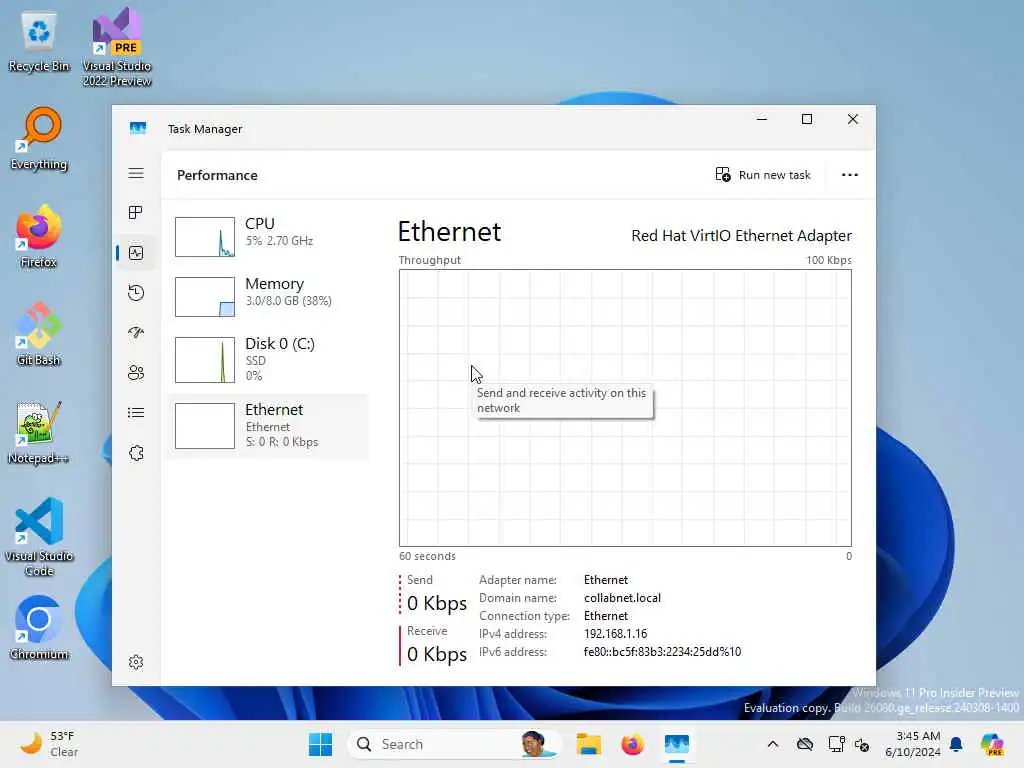Select the Disk 0 (C:) performance item
This screenshot has width=1024, height=768.
click(268, 359)
